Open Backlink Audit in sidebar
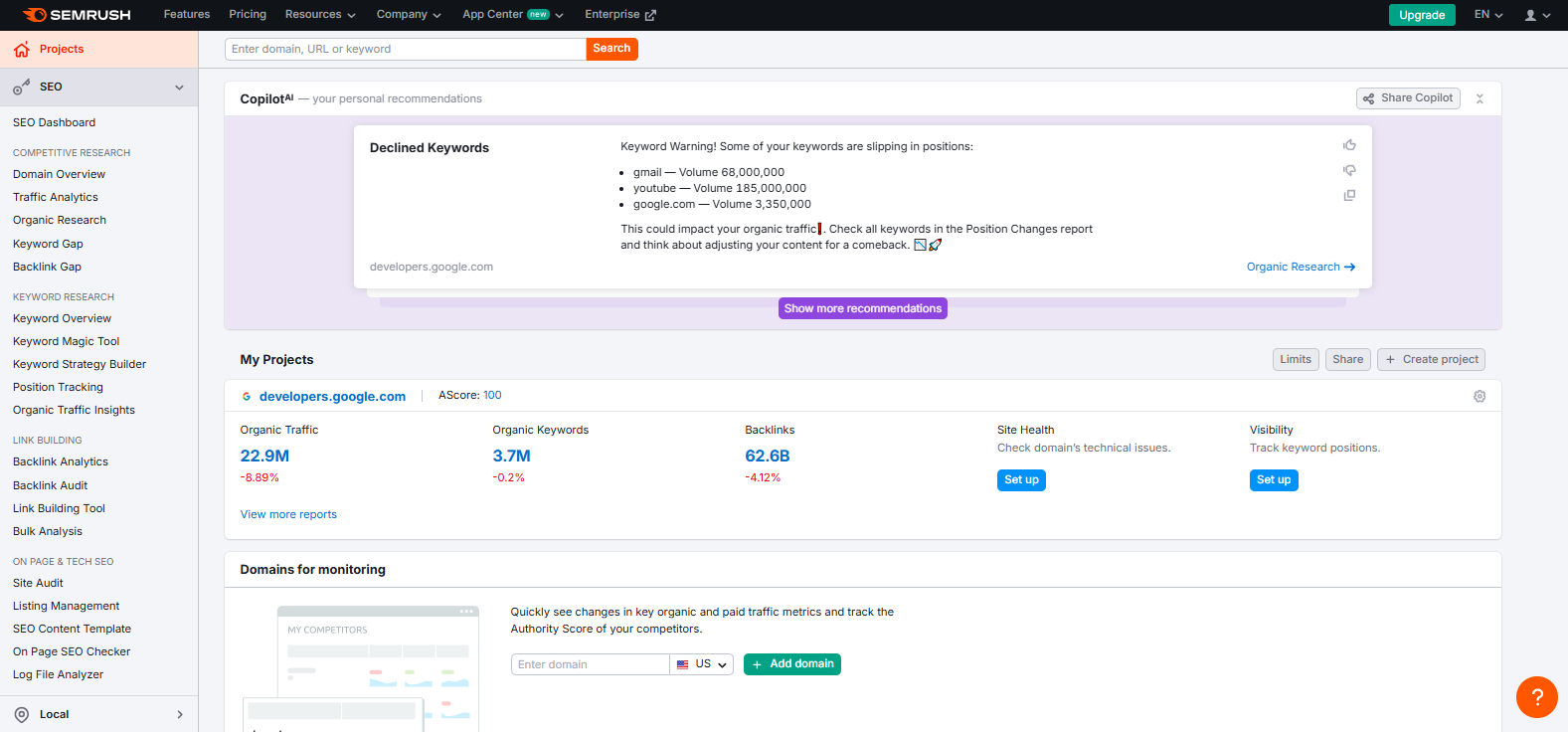The height and width of the screenshot is (732, 1568). tap(50, 485)
